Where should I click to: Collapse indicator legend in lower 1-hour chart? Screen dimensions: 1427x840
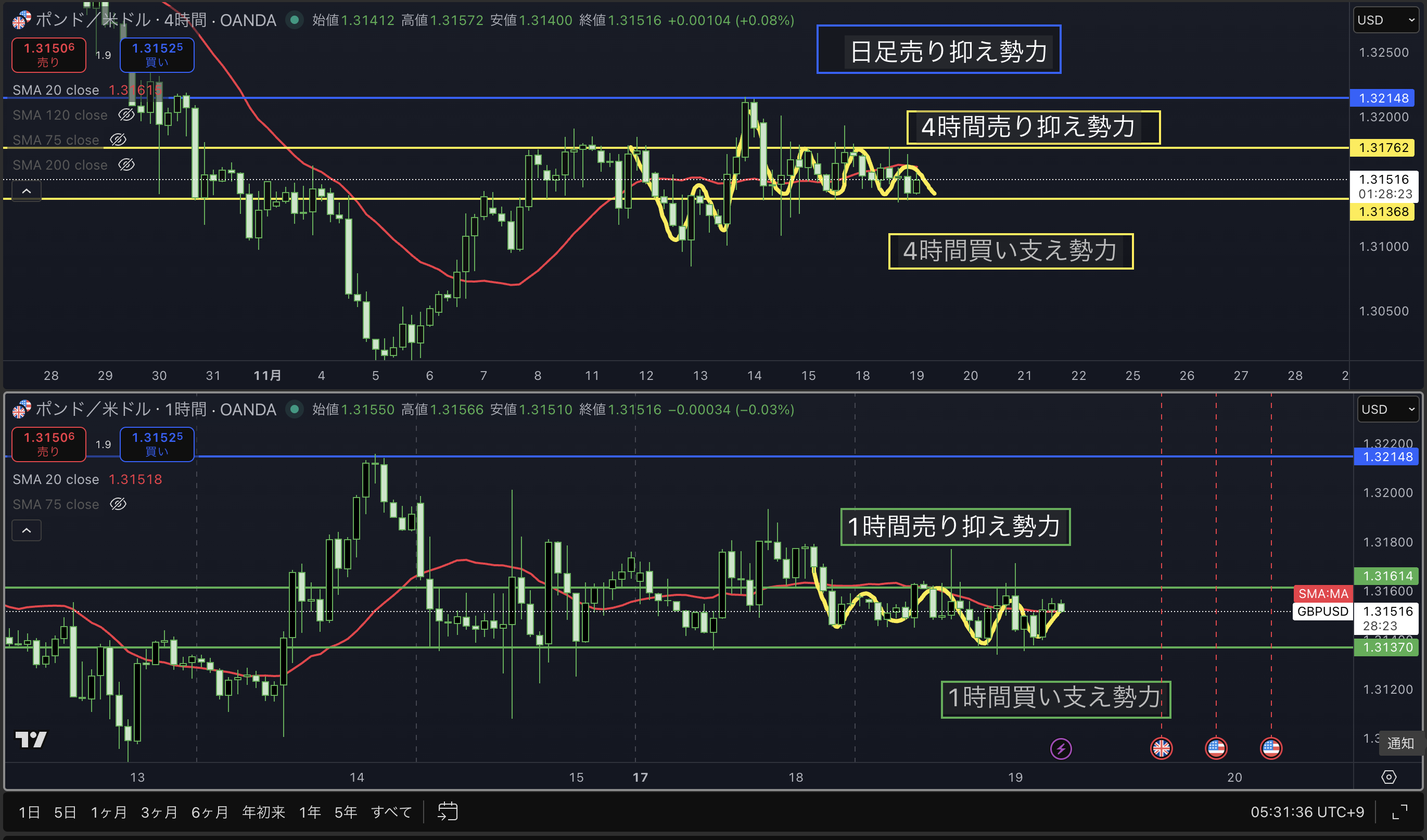(x=27, y=531)
